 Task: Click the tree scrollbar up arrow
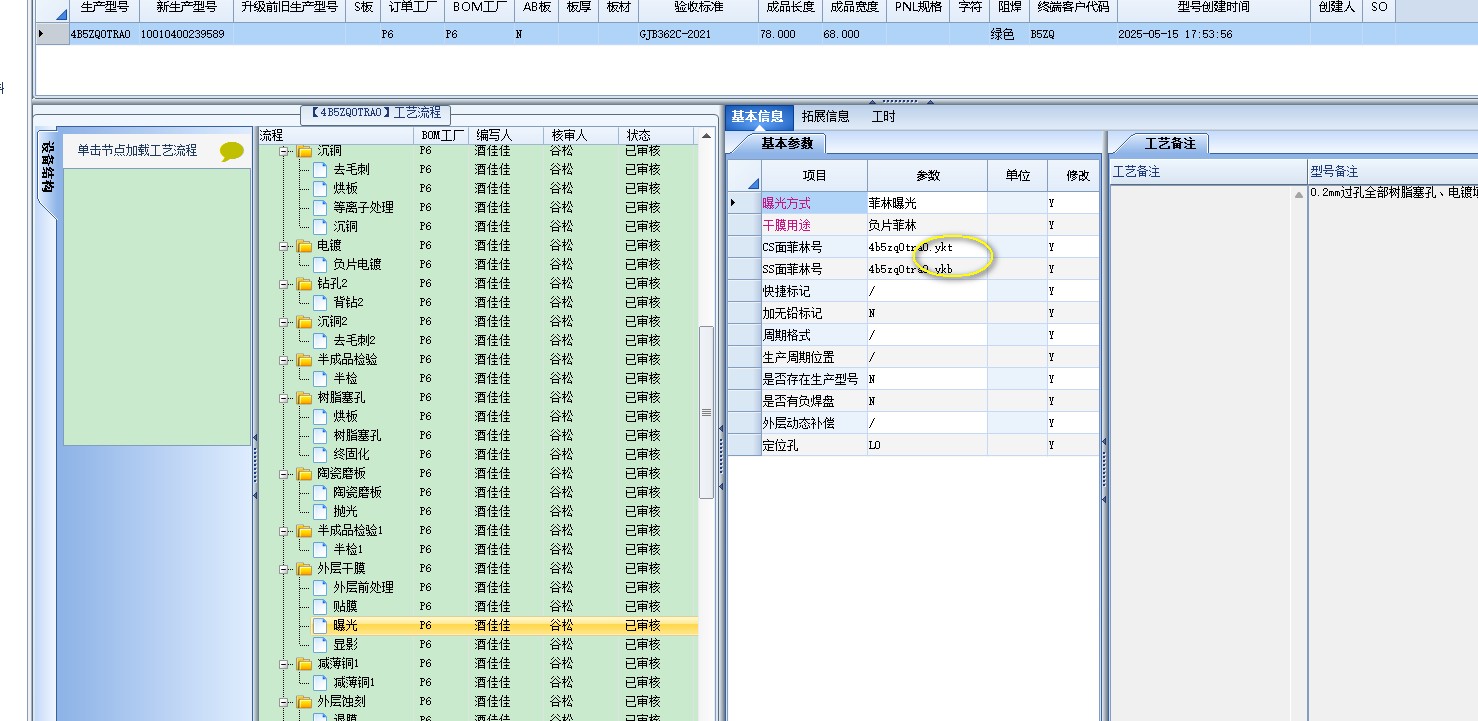click(x=706, y=137)
